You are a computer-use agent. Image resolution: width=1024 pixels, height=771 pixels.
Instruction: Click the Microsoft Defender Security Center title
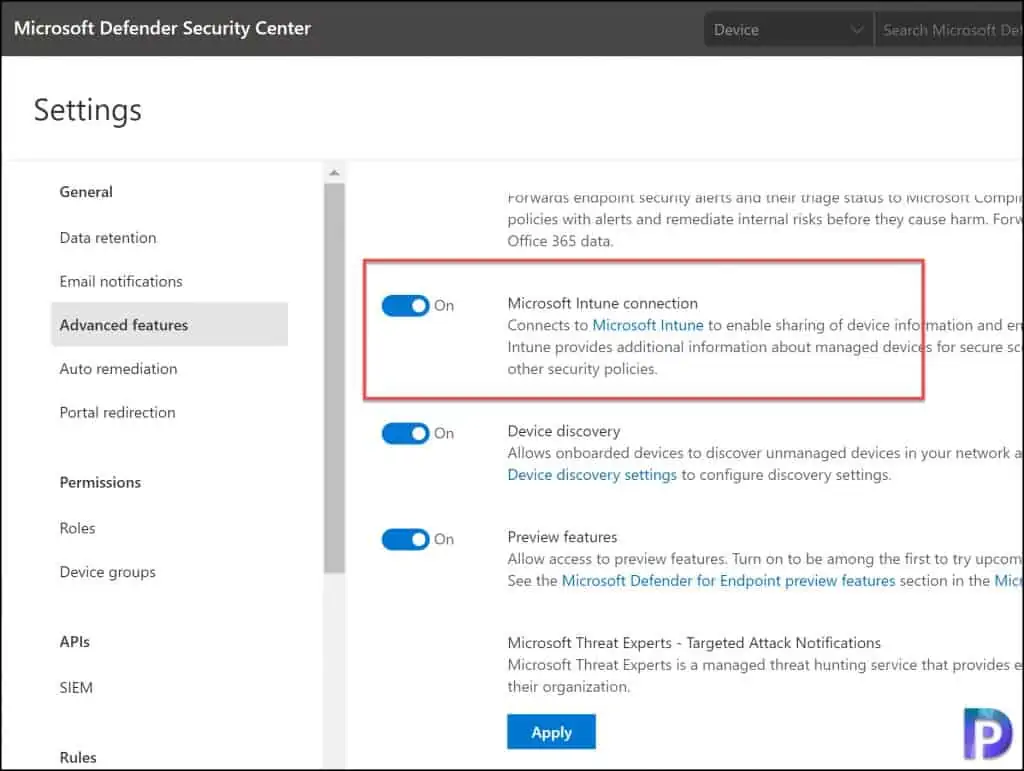[x=162, y=28]
